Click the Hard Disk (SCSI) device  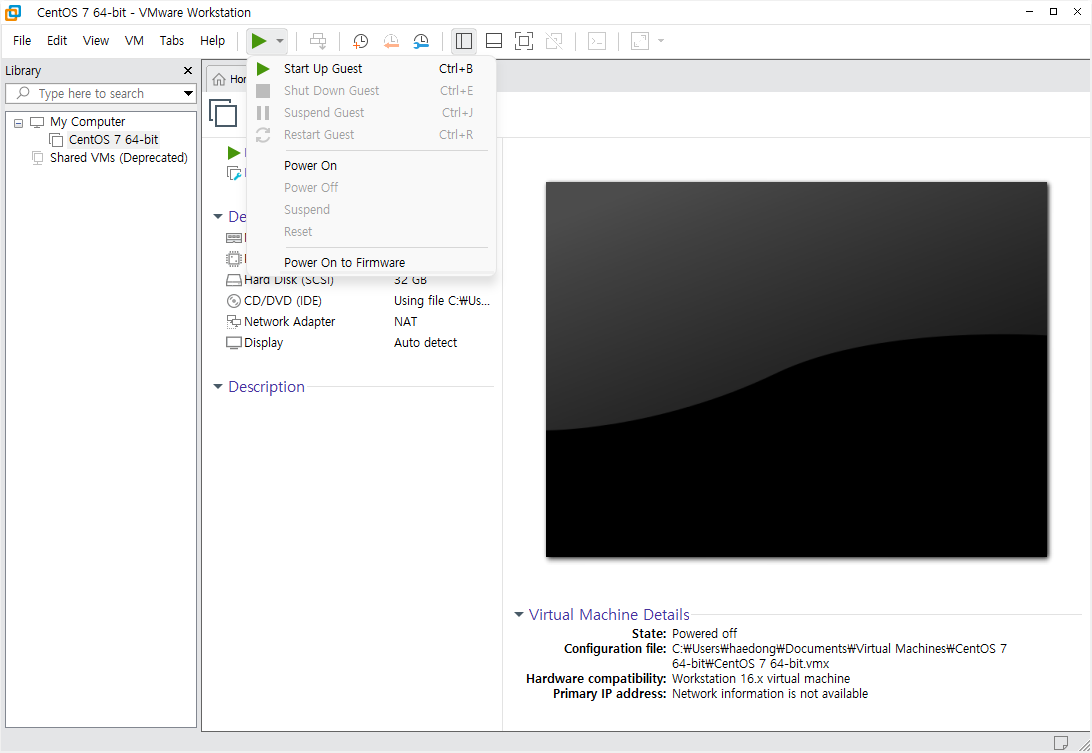point(289,280)
